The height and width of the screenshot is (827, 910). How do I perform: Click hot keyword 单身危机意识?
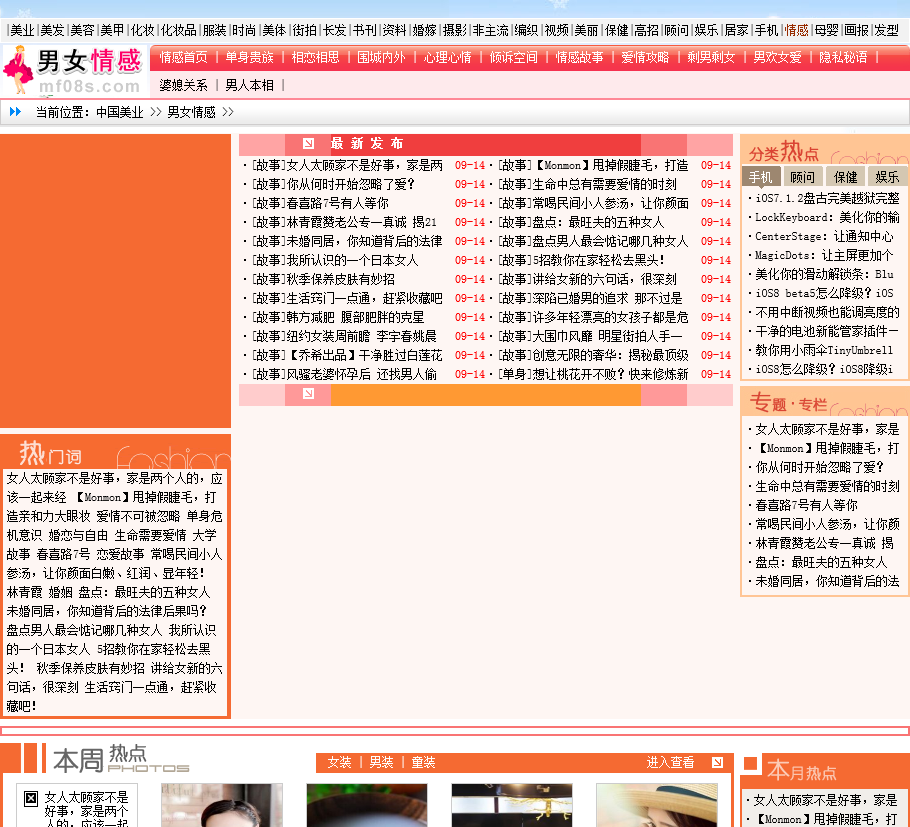pyautogui.click(x=114, y=526)
